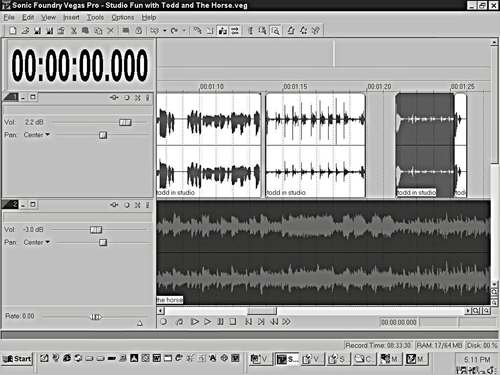
Task: Solo track 1
Action: tap(147, 98)
